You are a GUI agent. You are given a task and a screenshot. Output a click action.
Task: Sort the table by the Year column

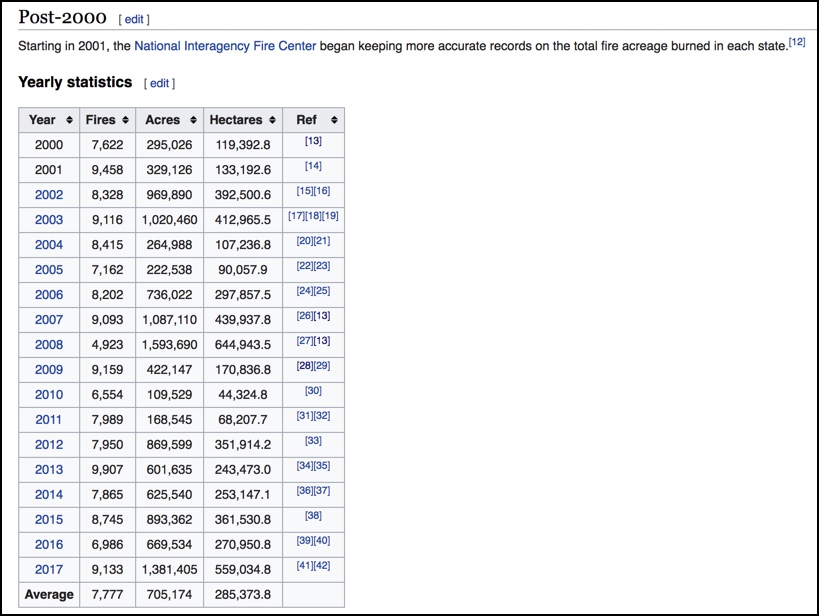click(46, 119)
